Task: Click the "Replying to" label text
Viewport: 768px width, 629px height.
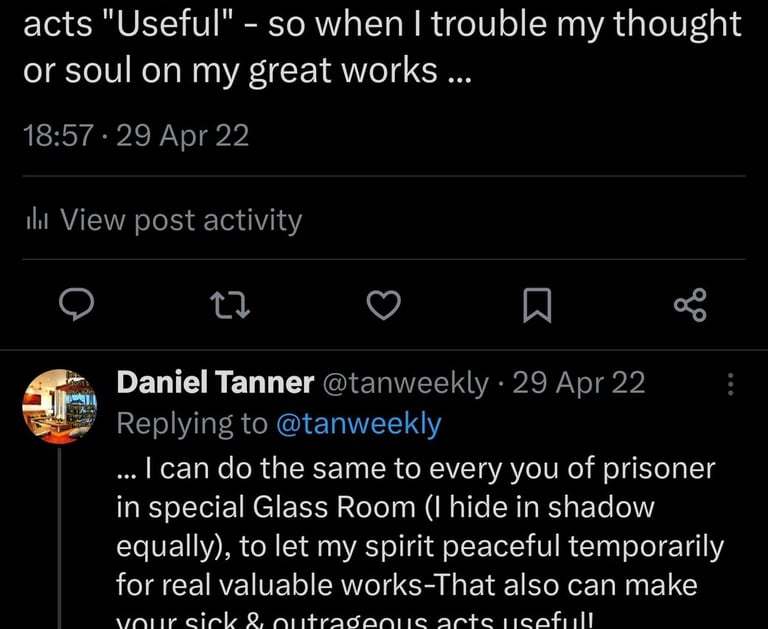Action: coord(192,424)
